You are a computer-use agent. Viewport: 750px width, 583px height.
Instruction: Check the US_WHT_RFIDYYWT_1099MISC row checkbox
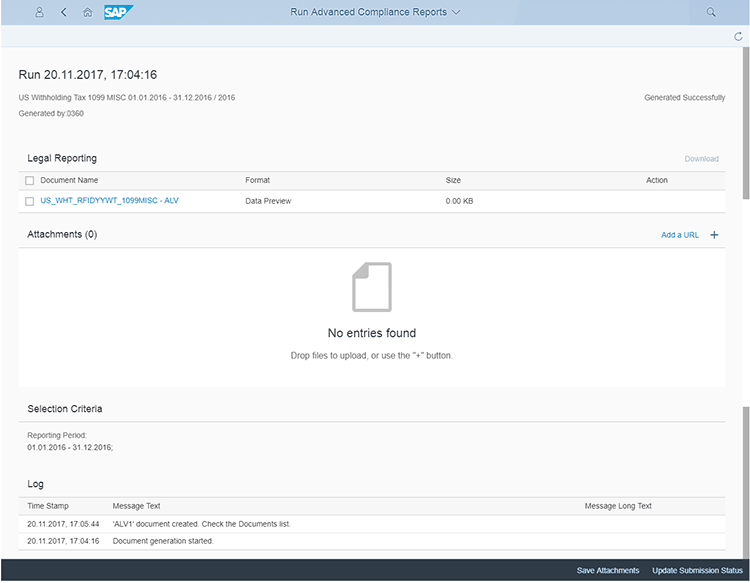(30, 201)
